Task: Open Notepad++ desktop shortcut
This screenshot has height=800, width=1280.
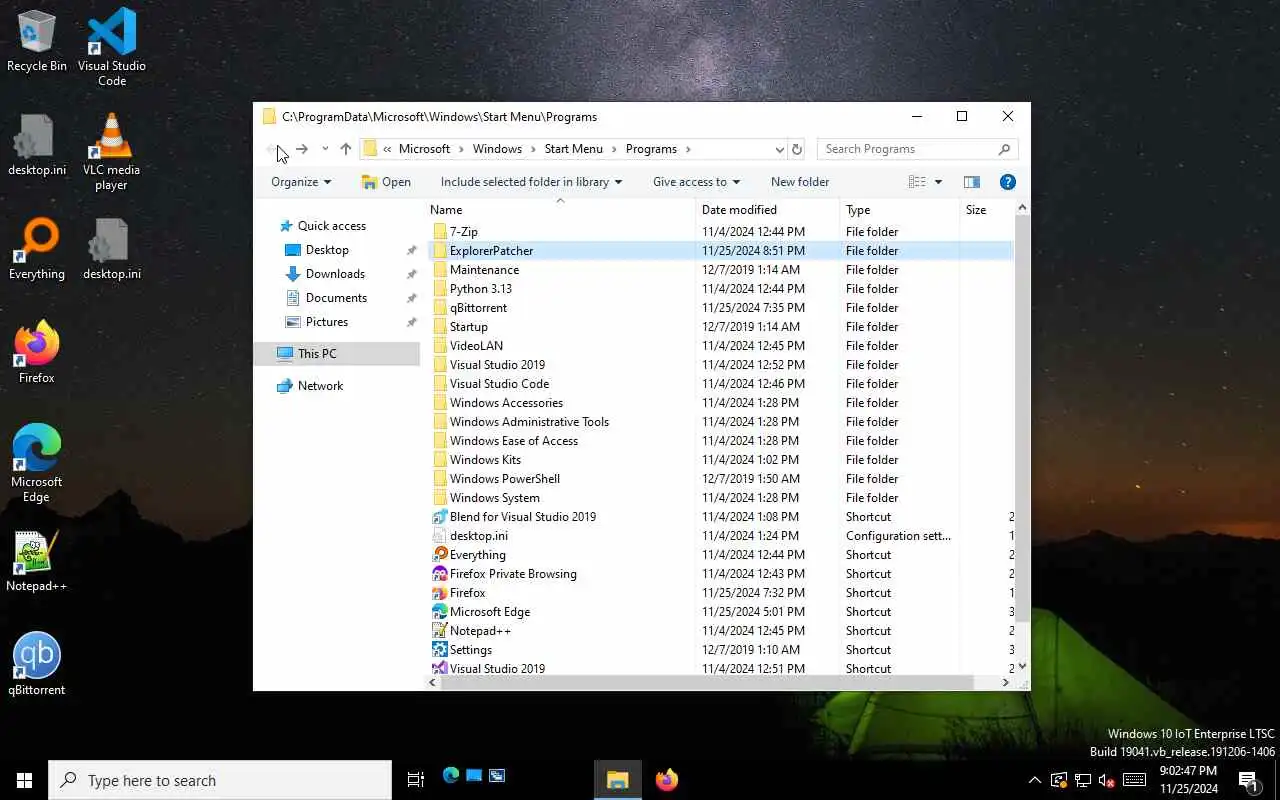Action: 37,560
